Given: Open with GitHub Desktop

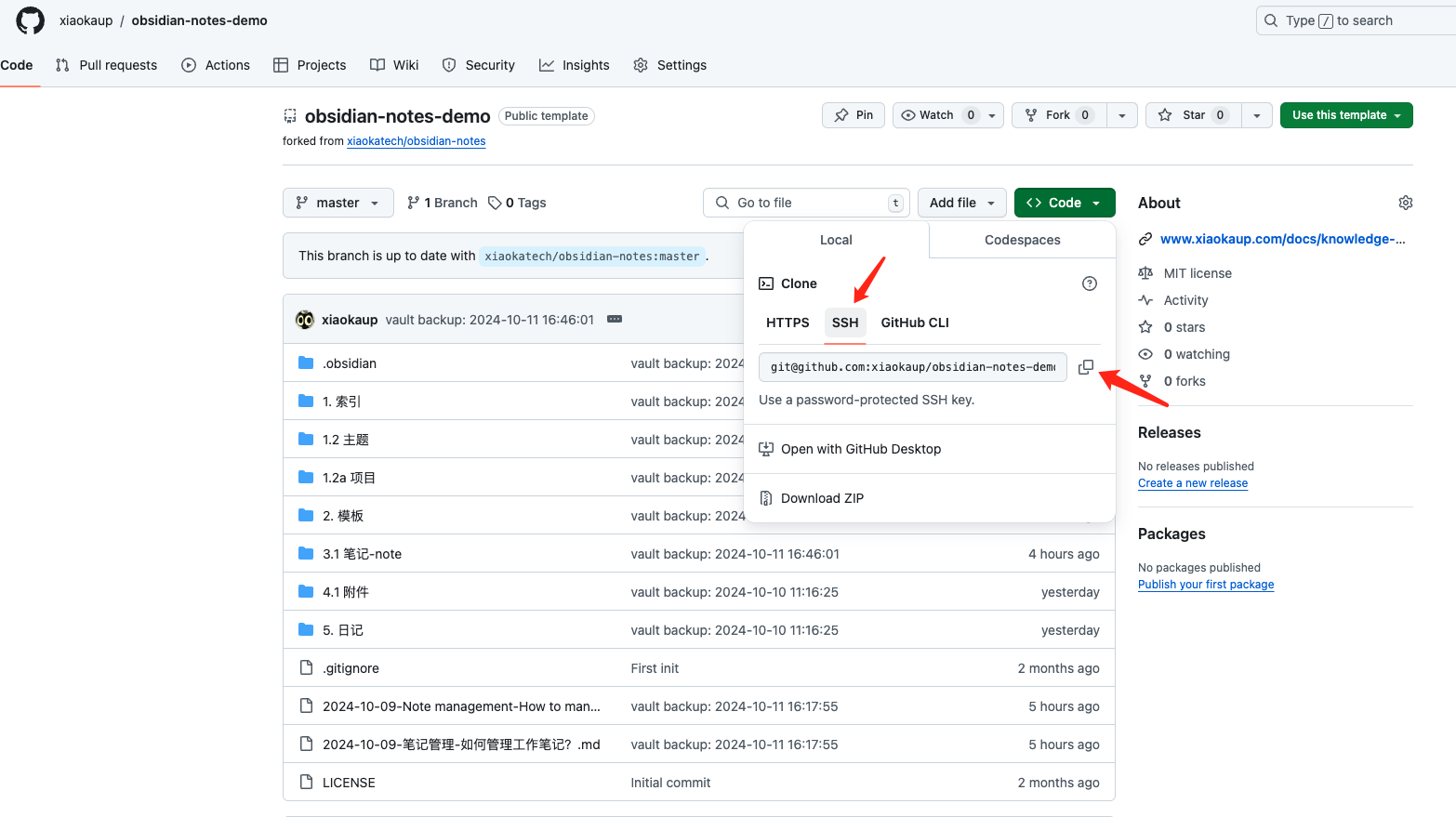Looking at the screenshot, I should point(850,449).
